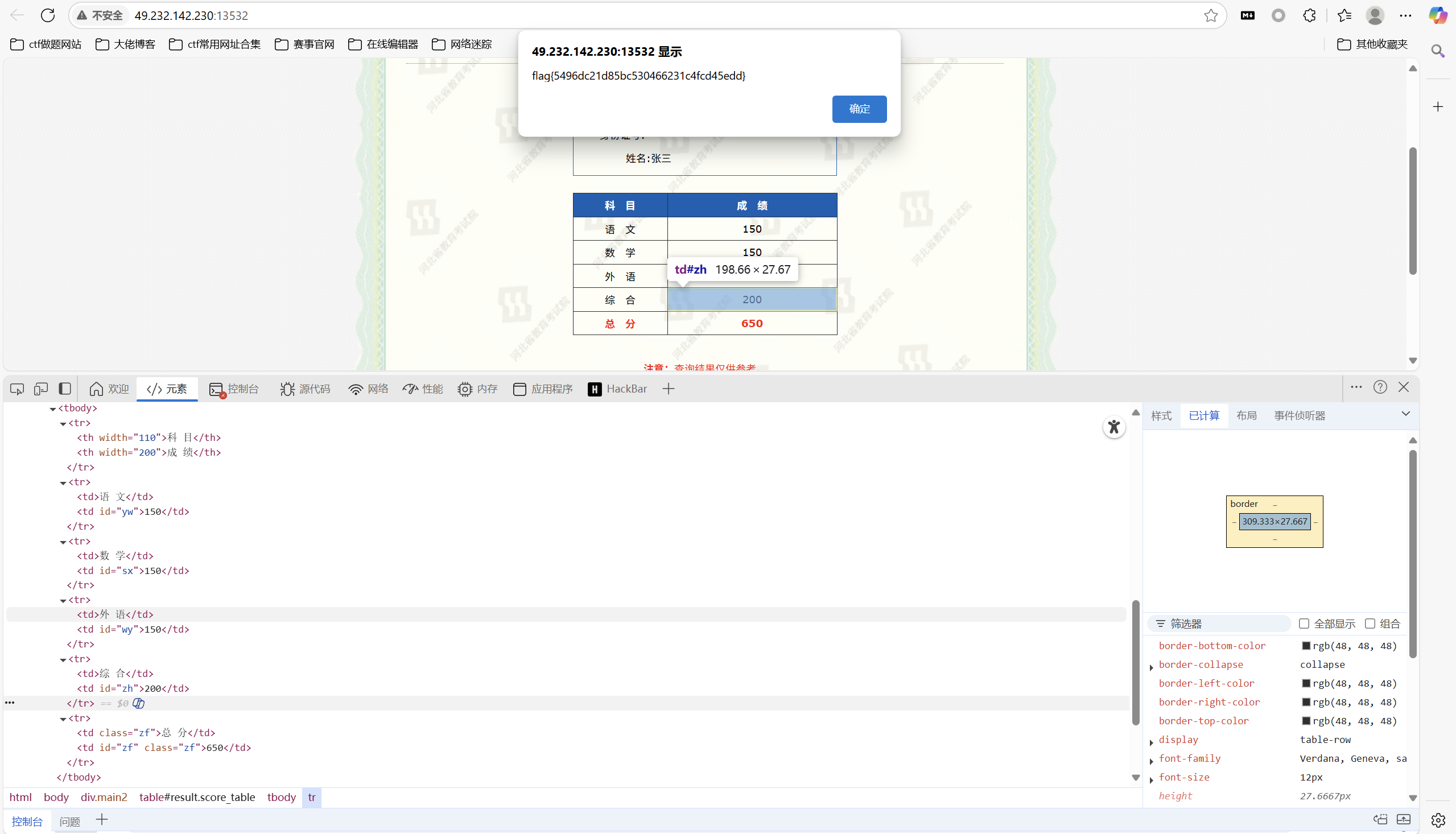Open the 网络 tab

pyautogui.click(x=368, y=389)
